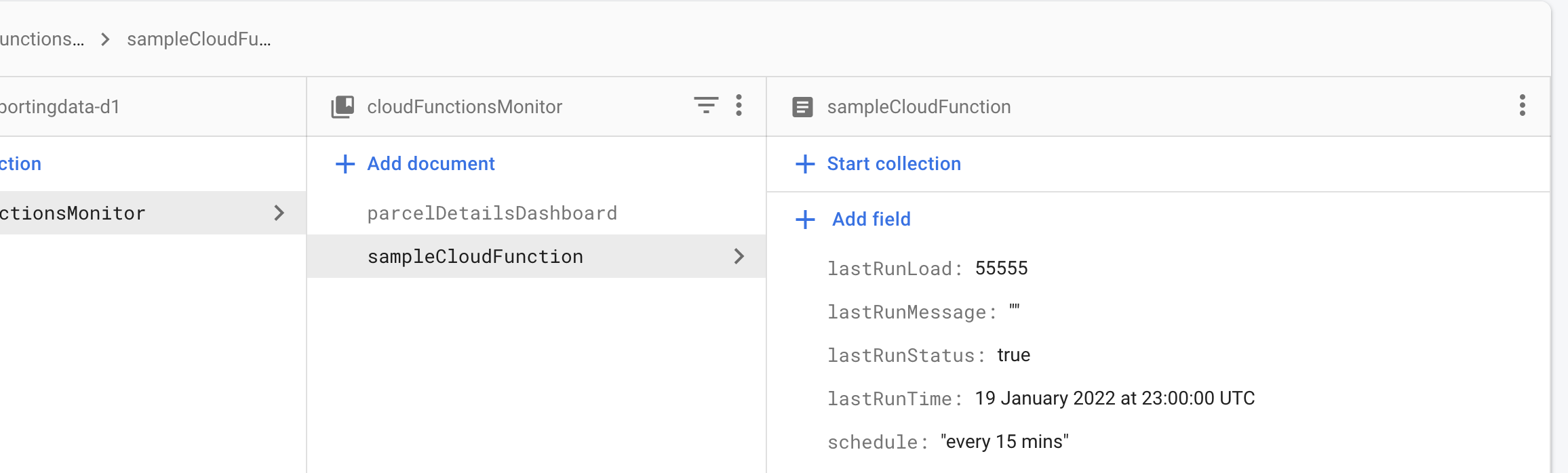This screenshot has width=1568, height=473.
Task: Open cloudFunctionsMonitor collection three-dot menu
Action: point(739,105)
